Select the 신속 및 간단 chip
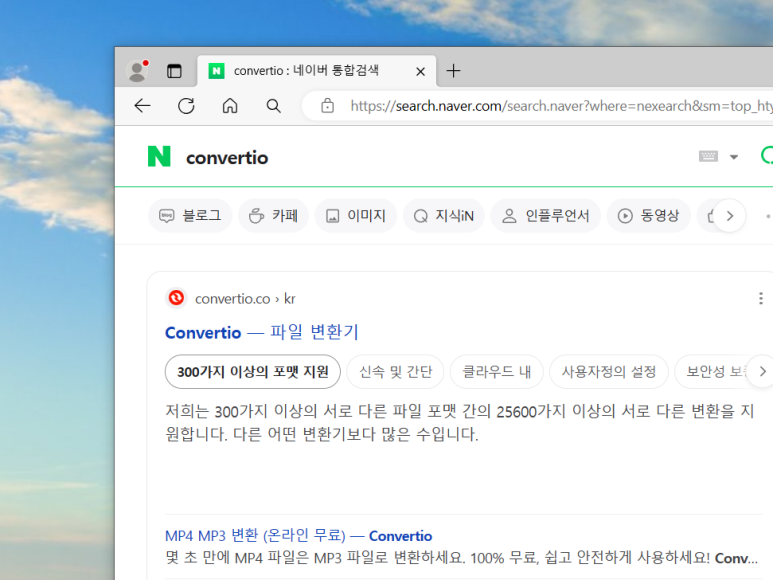The width and height of the screenshot is (773, 580). tap(395, 372)
